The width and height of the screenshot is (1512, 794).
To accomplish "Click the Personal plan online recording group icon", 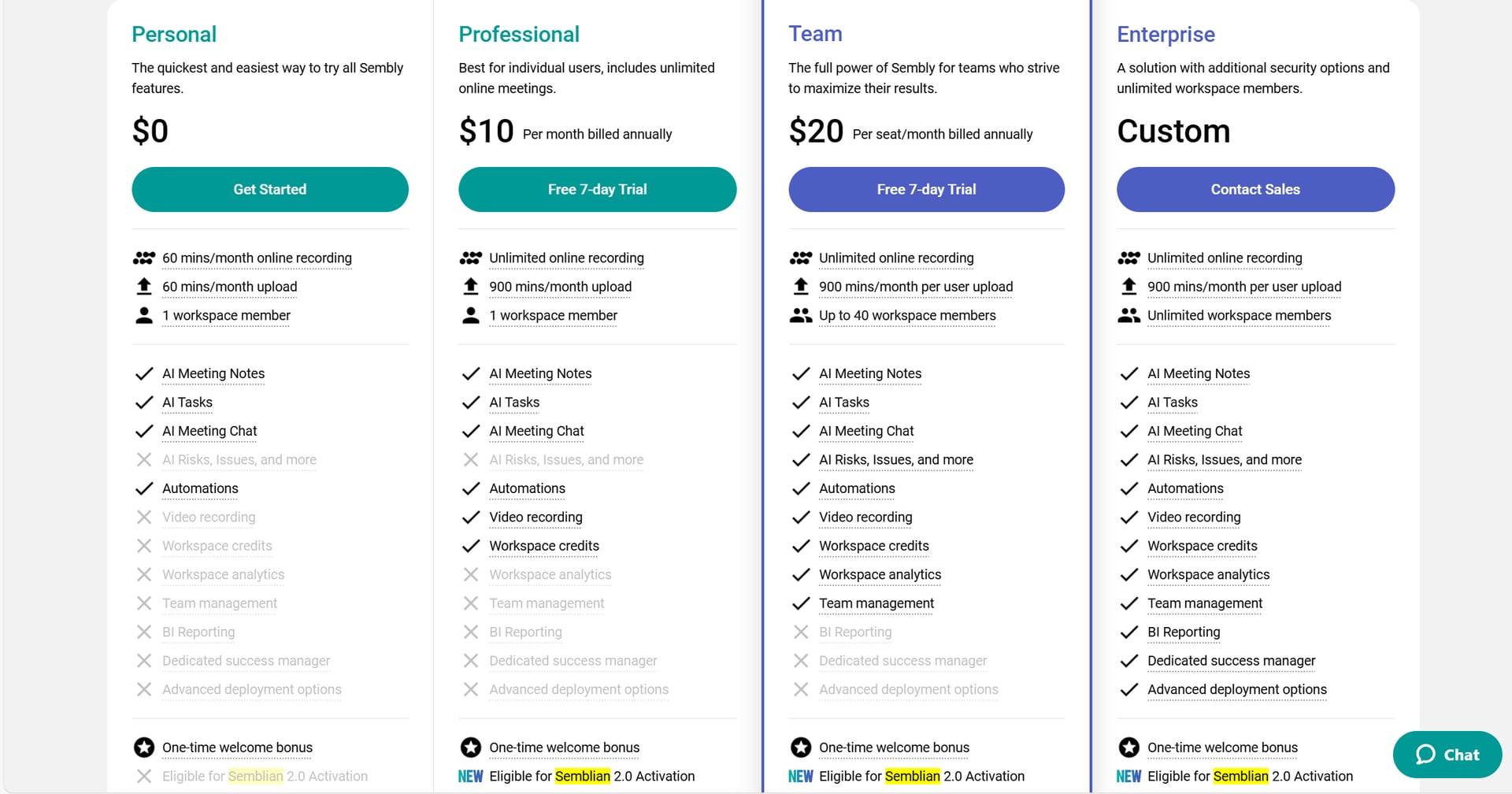I will [x=144, y=258].
